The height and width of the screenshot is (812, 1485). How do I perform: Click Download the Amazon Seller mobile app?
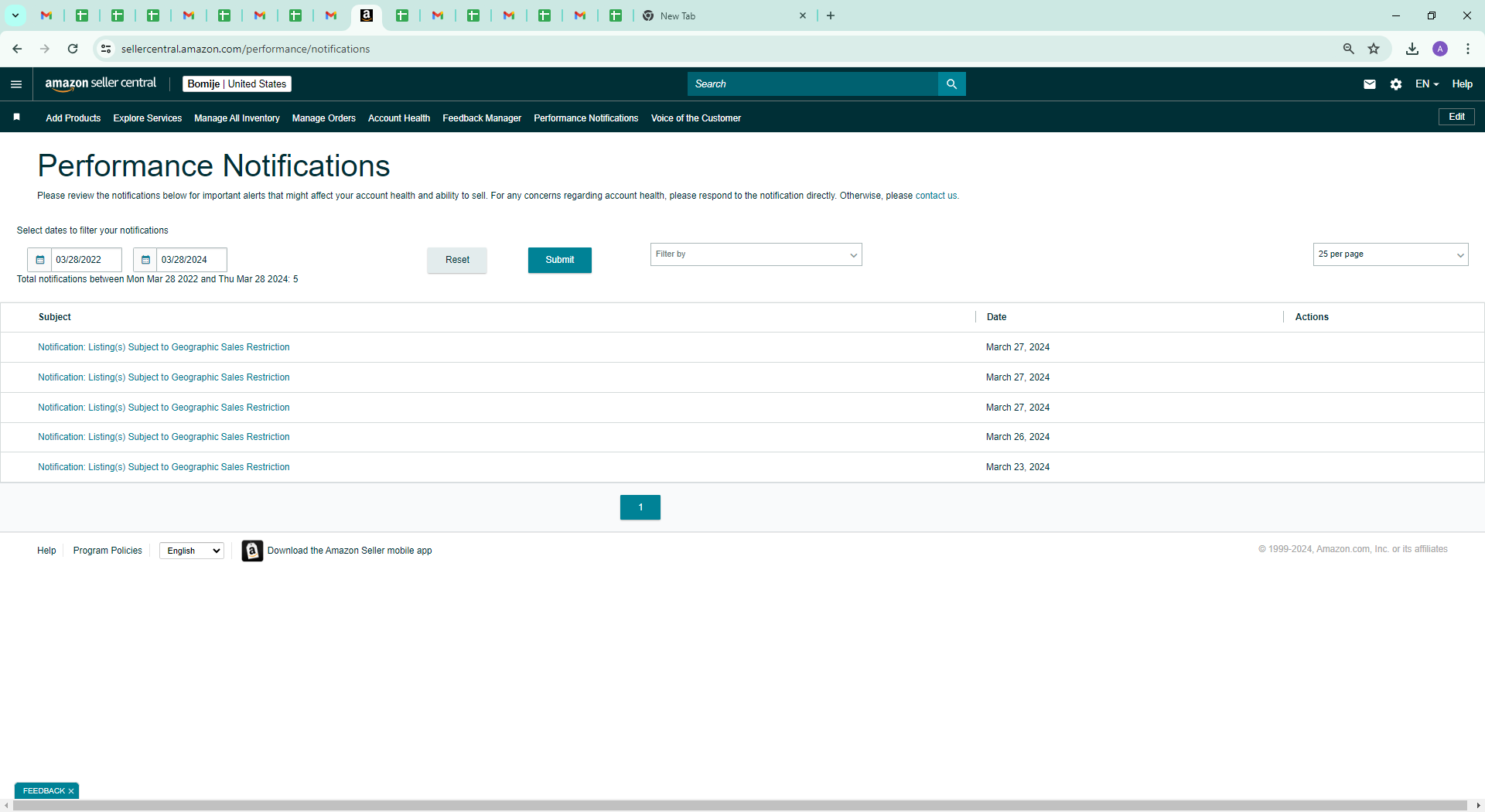tap(350, 551)
